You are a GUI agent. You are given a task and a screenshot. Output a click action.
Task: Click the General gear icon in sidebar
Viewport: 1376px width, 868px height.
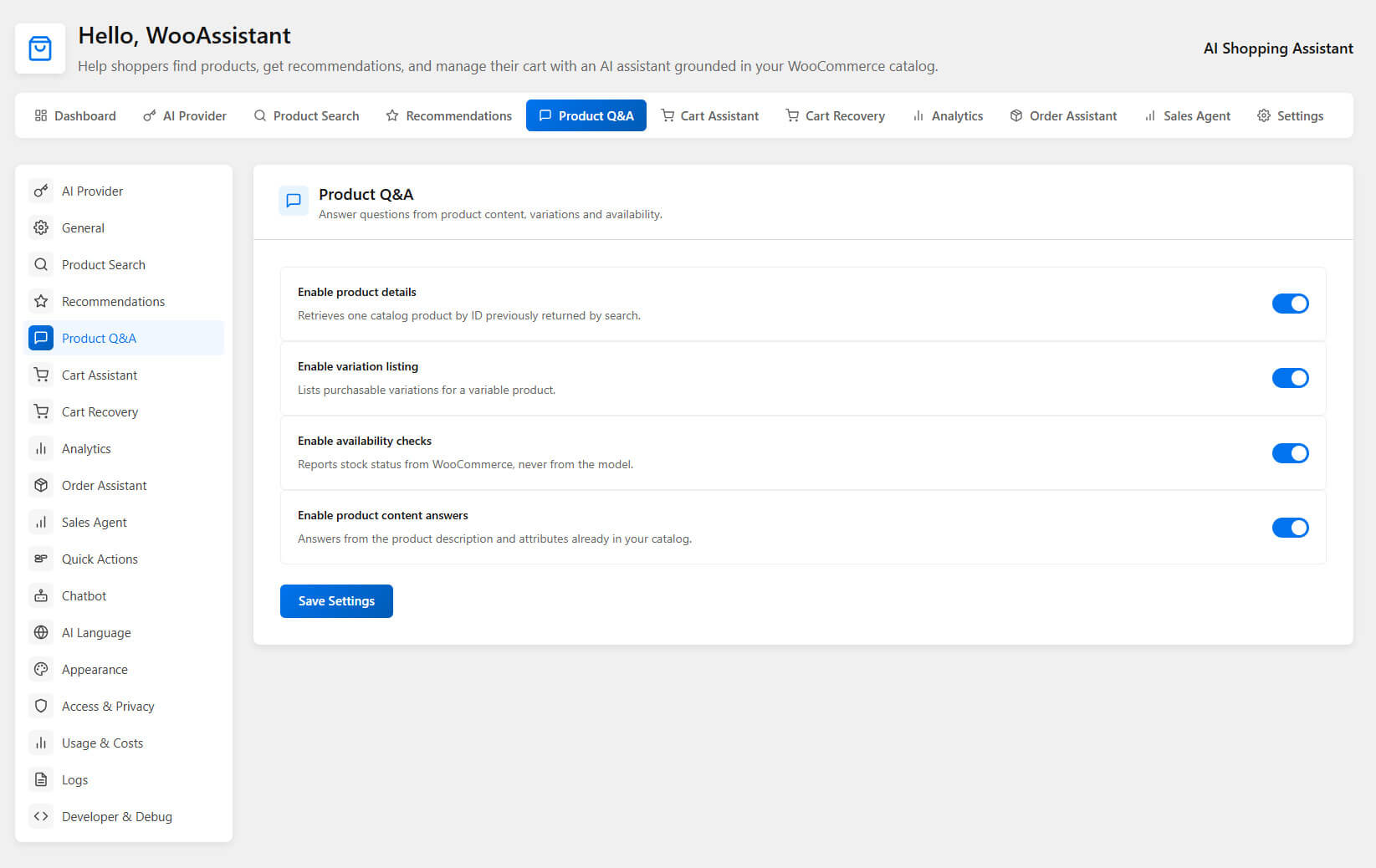click(41, 228)
